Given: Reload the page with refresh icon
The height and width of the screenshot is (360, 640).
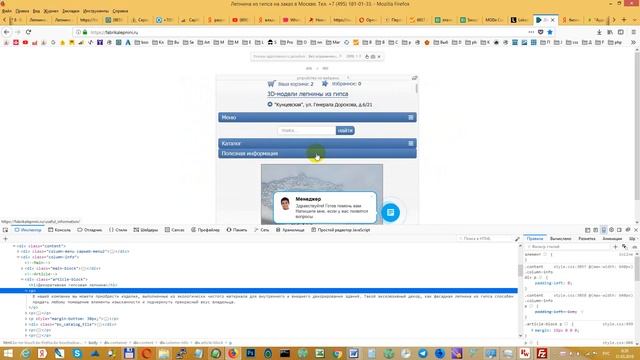Looking at the screenshot, I should tap(28, 32).
